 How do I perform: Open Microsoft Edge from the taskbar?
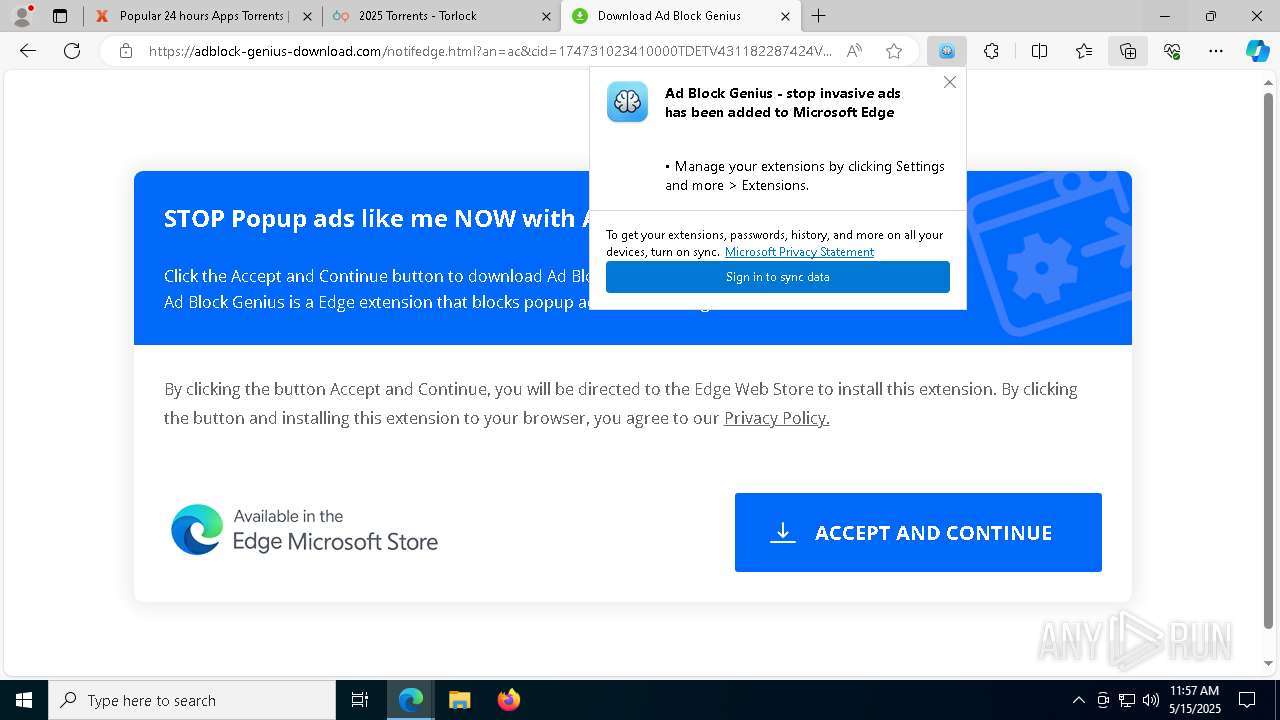(x=411, y=700)
